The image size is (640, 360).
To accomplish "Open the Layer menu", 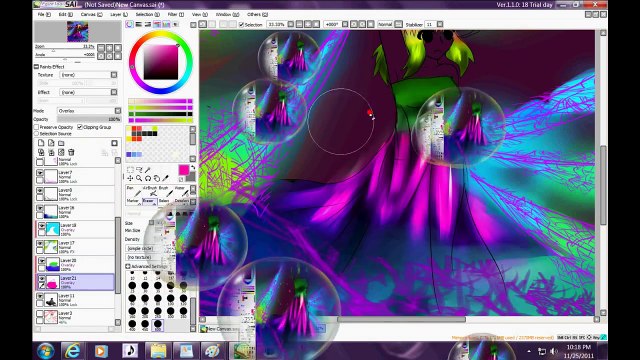I will tap(119, 14).
